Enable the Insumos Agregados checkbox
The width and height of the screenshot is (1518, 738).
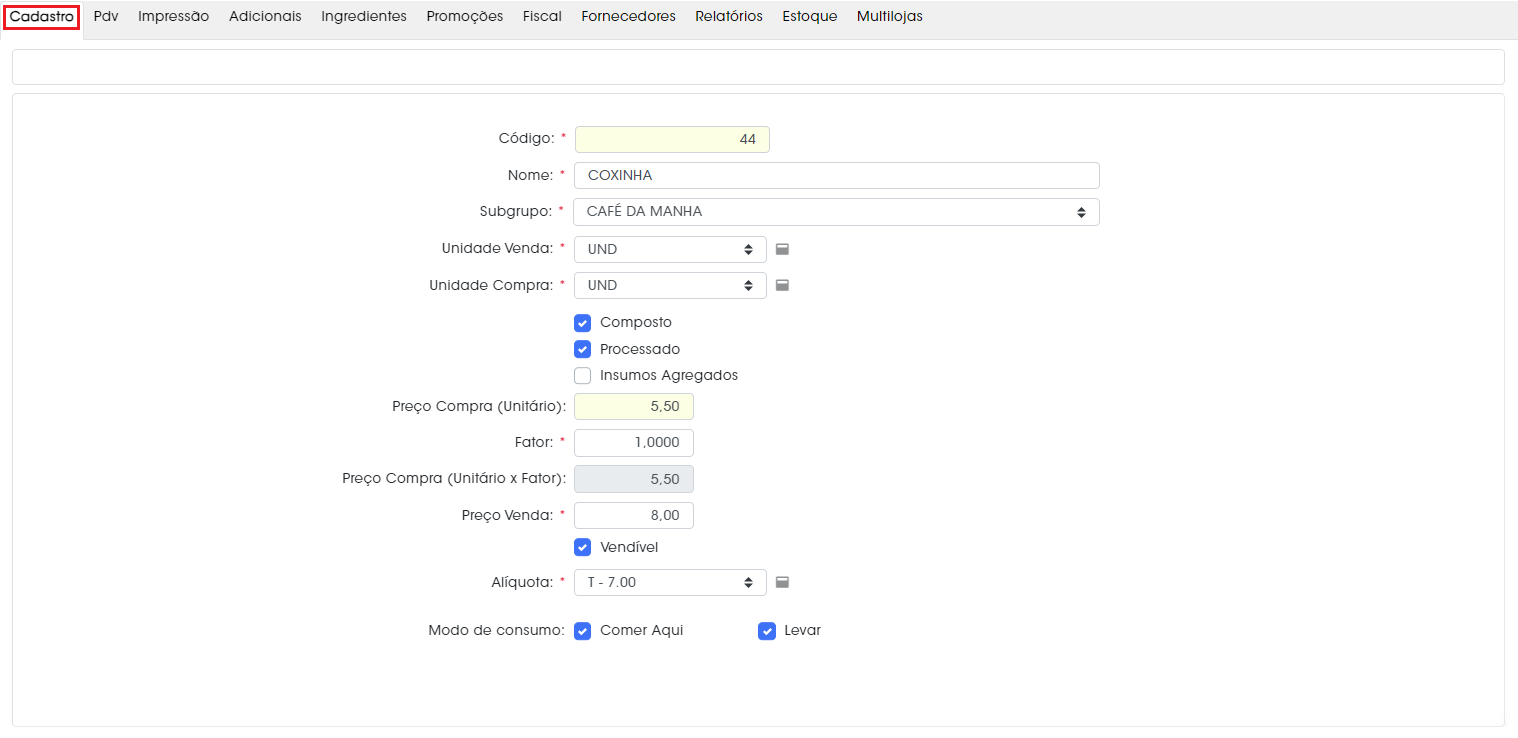click(583, 376)
